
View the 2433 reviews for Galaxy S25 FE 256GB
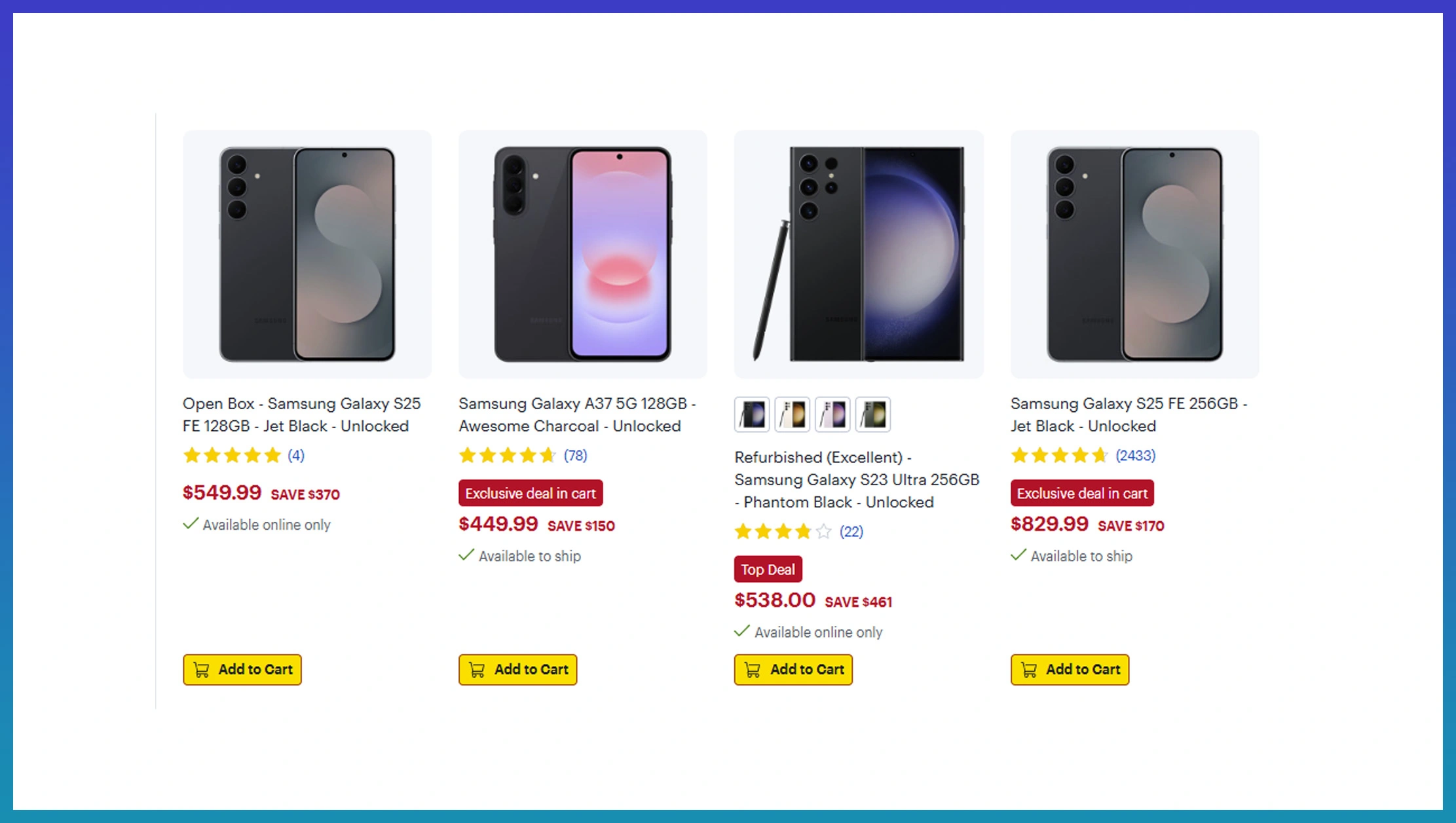[1136, 456]
